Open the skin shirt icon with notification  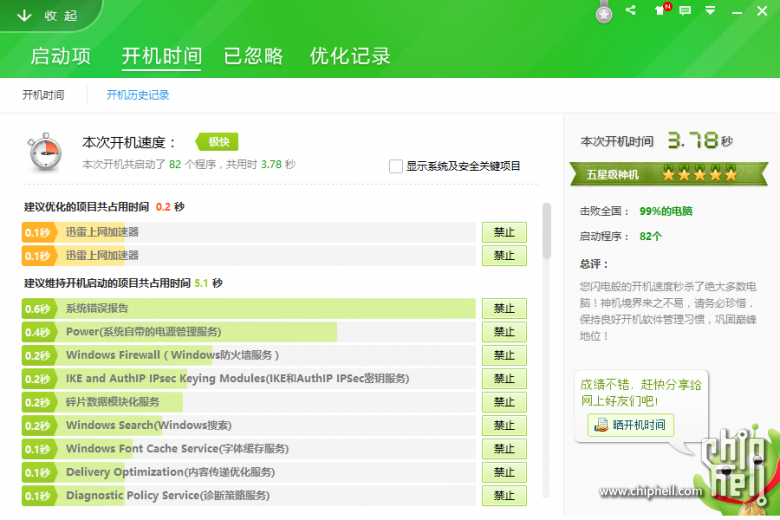pos(662,9)
